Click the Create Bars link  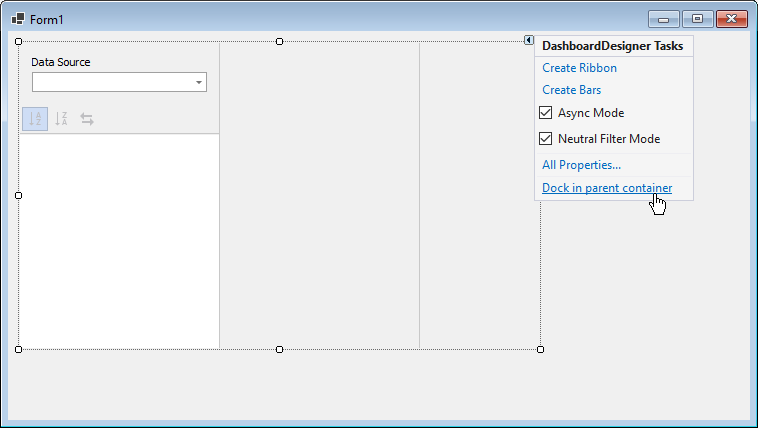571,90
